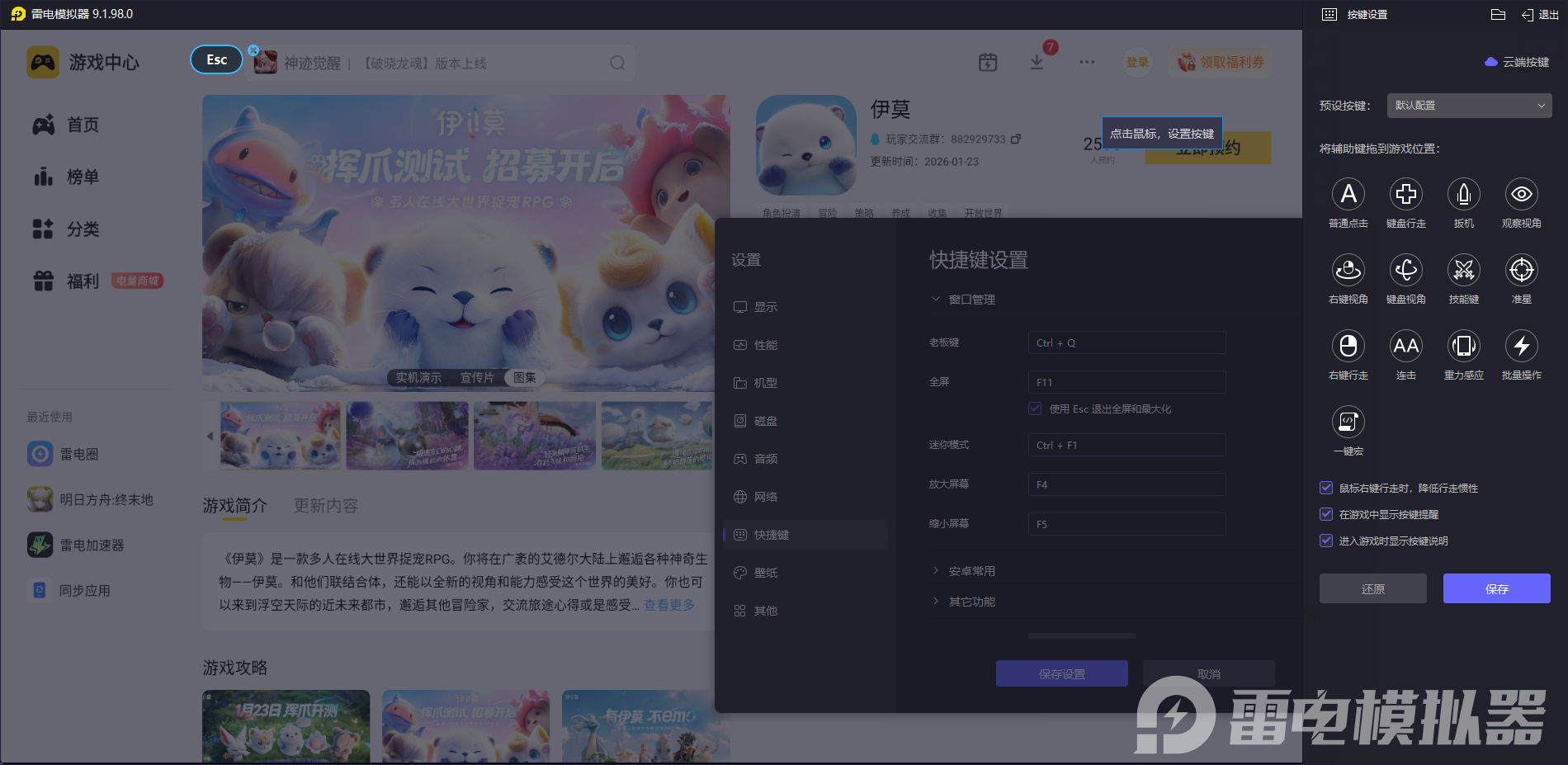The height and width of the screenshot is (765, 1568).
Task: Open 云端按键 cloud key configs
Action: click(1517, 62)
